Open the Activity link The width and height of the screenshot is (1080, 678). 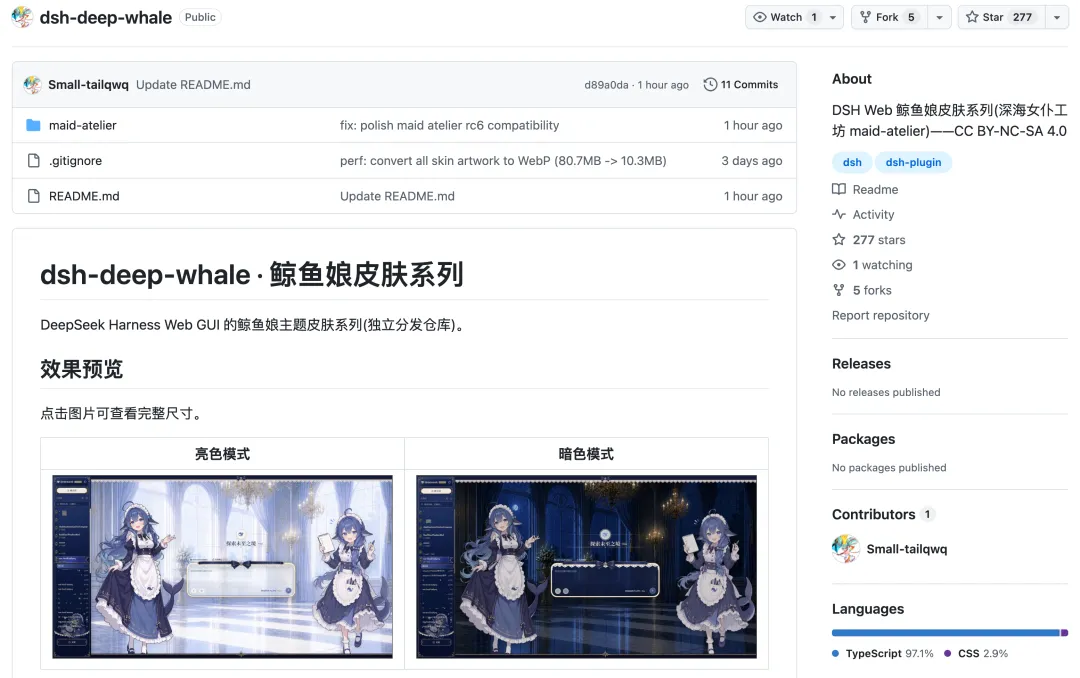(873, 214)
